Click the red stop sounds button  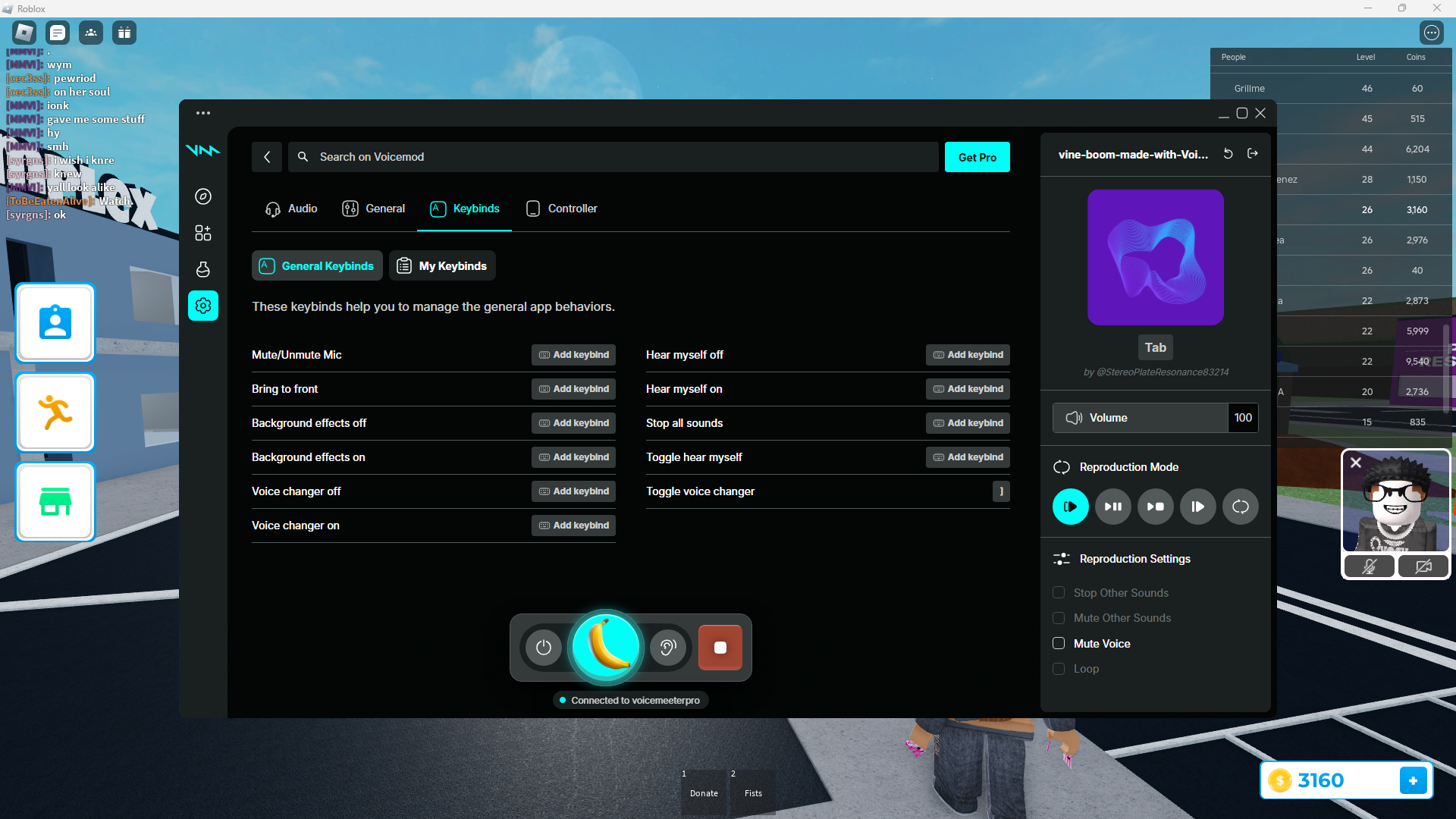click(x=720, y=648)
